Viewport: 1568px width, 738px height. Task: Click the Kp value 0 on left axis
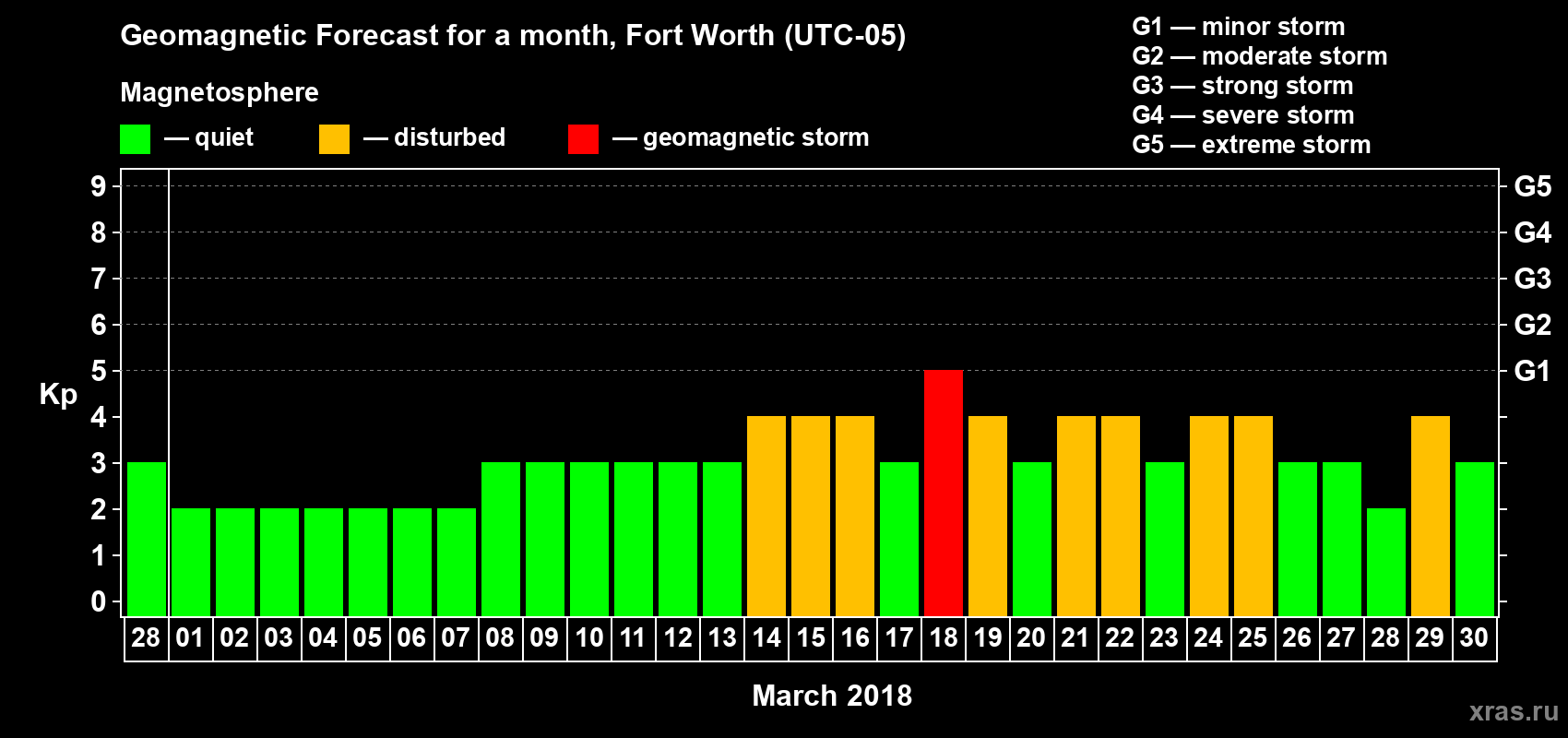[99, 601]
